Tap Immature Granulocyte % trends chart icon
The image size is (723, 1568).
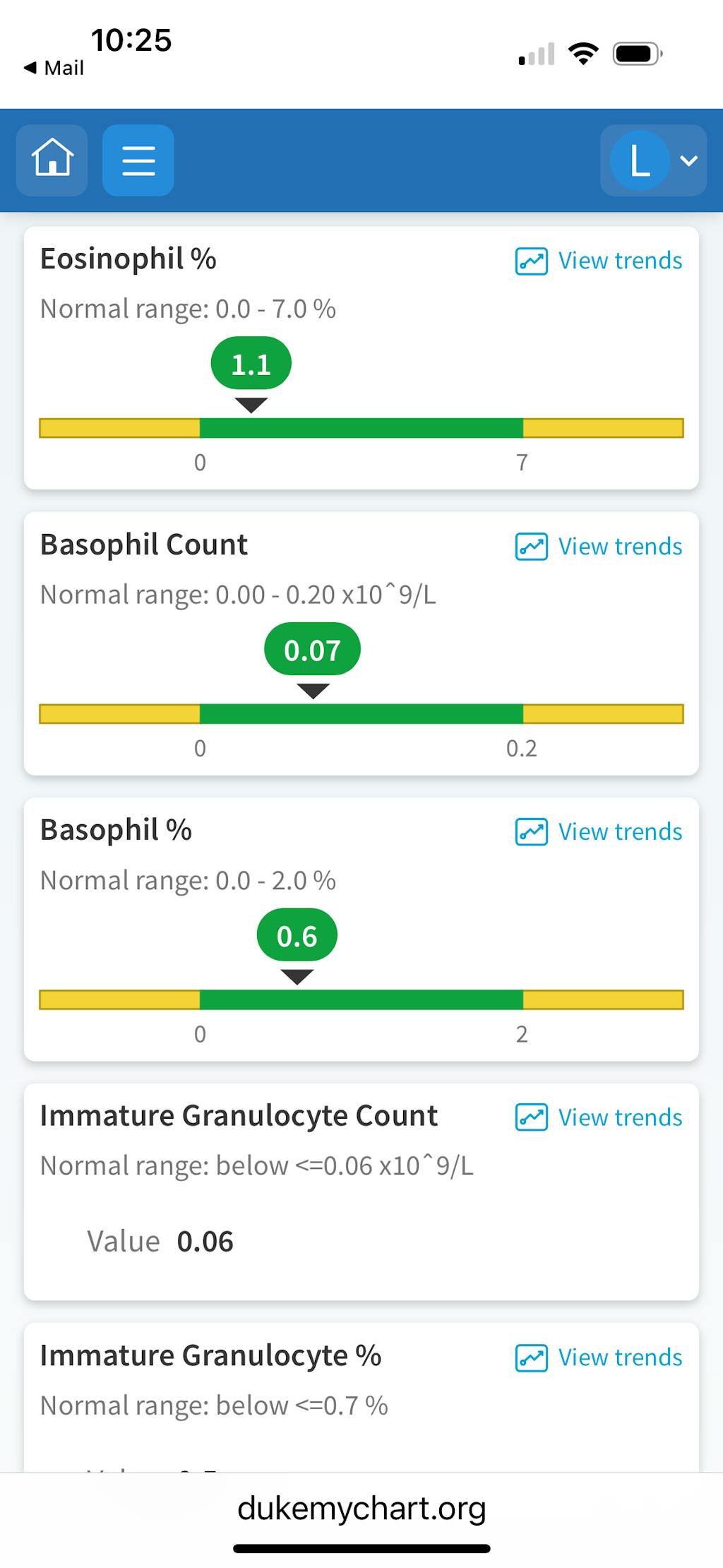[x=532, y=1358]
